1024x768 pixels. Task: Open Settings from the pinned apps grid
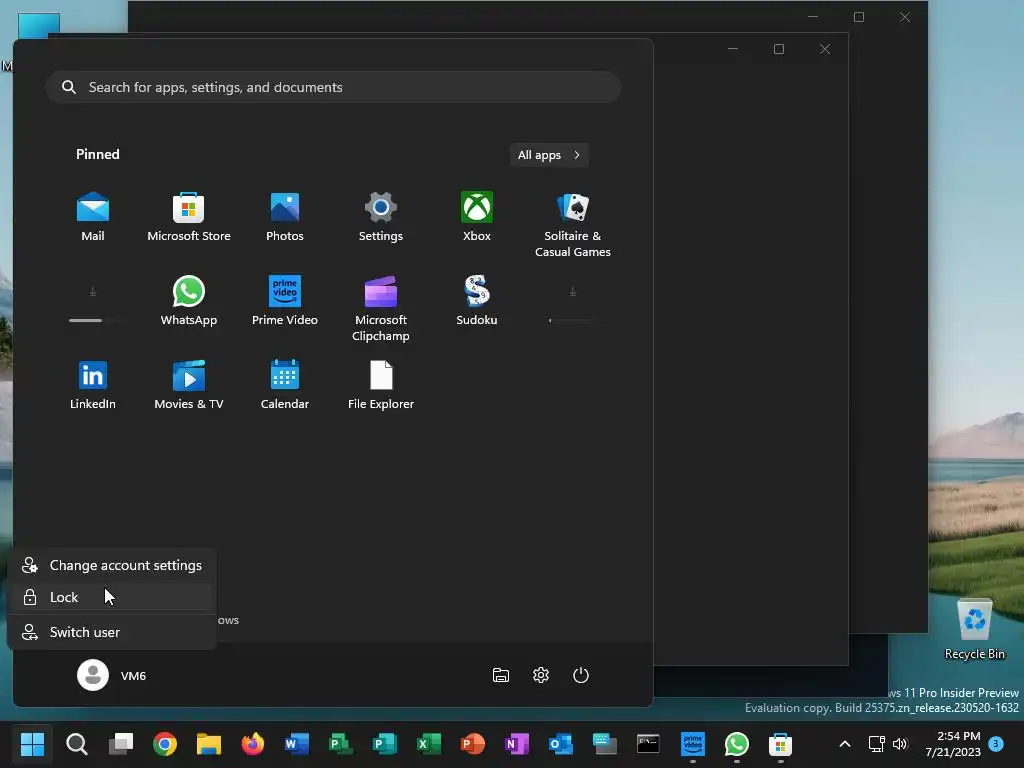(x=381, y=217)
